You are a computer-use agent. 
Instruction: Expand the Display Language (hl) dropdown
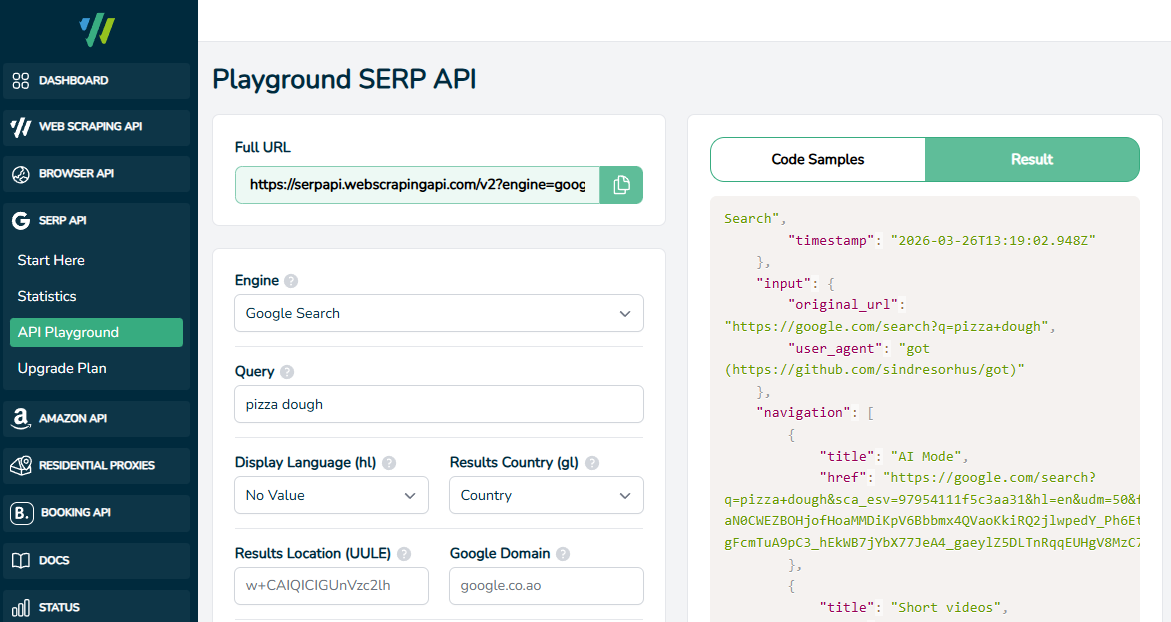[x=331, y=495]
